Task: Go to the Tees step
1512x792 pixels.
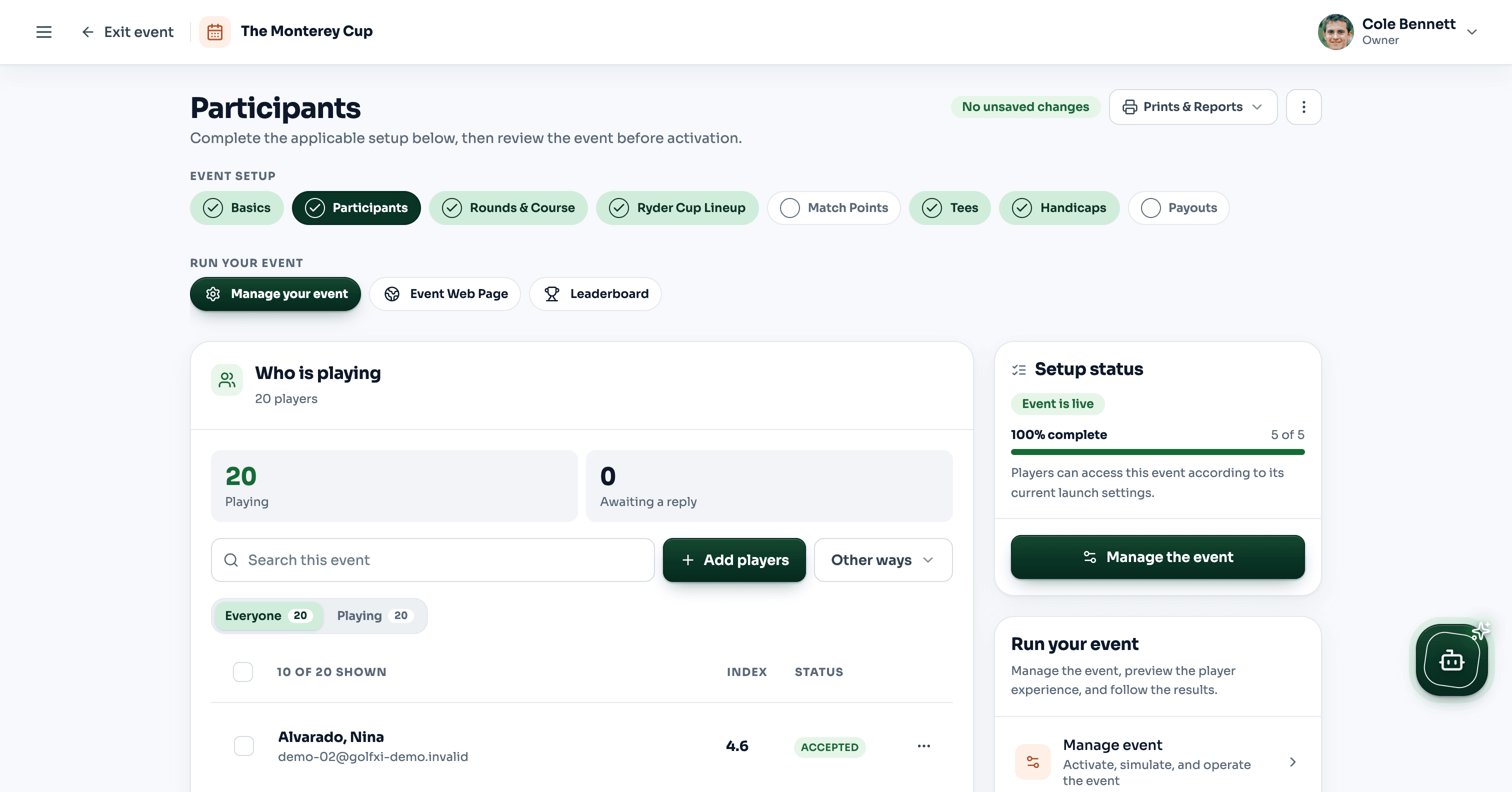Action: [949, 208]
